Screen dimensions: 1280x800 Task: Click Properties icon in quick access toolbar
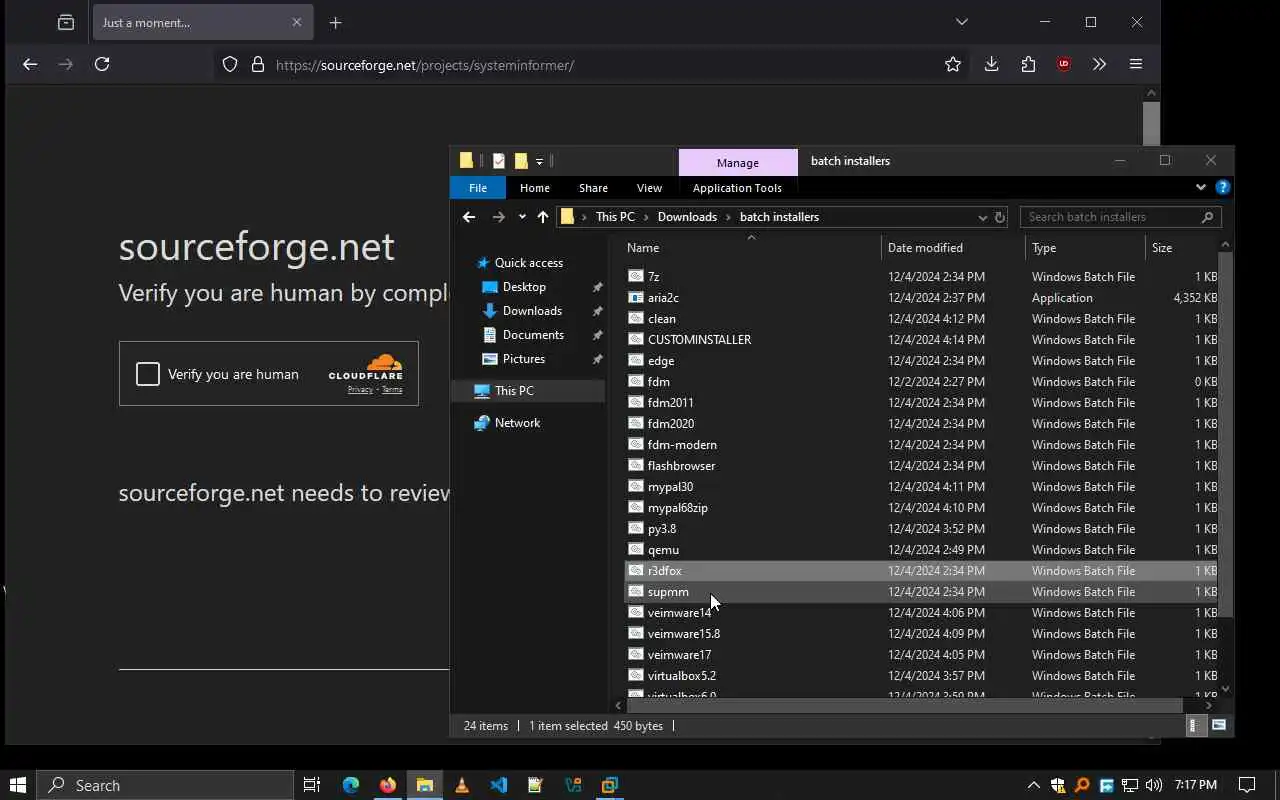click(x=499, y=161)
